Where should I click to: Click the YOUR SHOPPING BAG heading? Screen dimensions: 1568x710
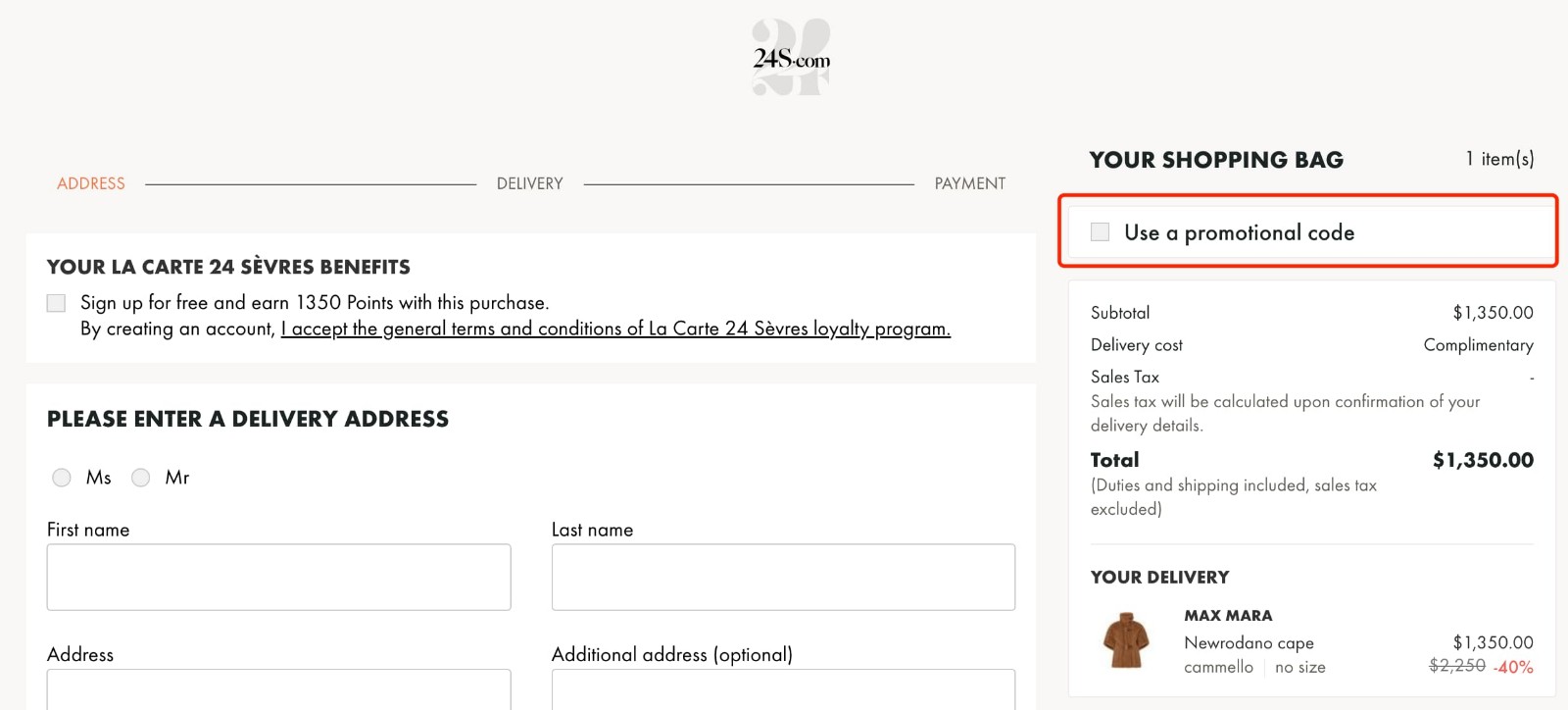[1216, 160]
